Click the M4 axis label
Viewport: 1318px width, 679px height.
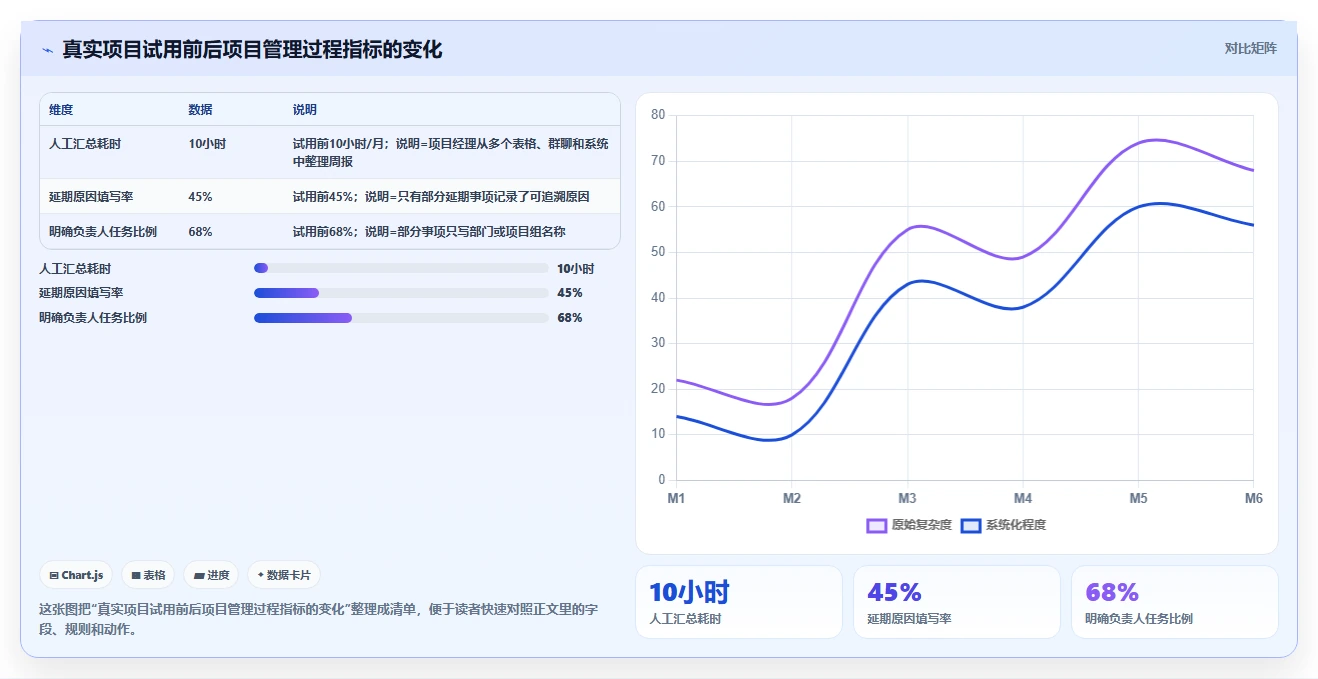(1023, 498)
